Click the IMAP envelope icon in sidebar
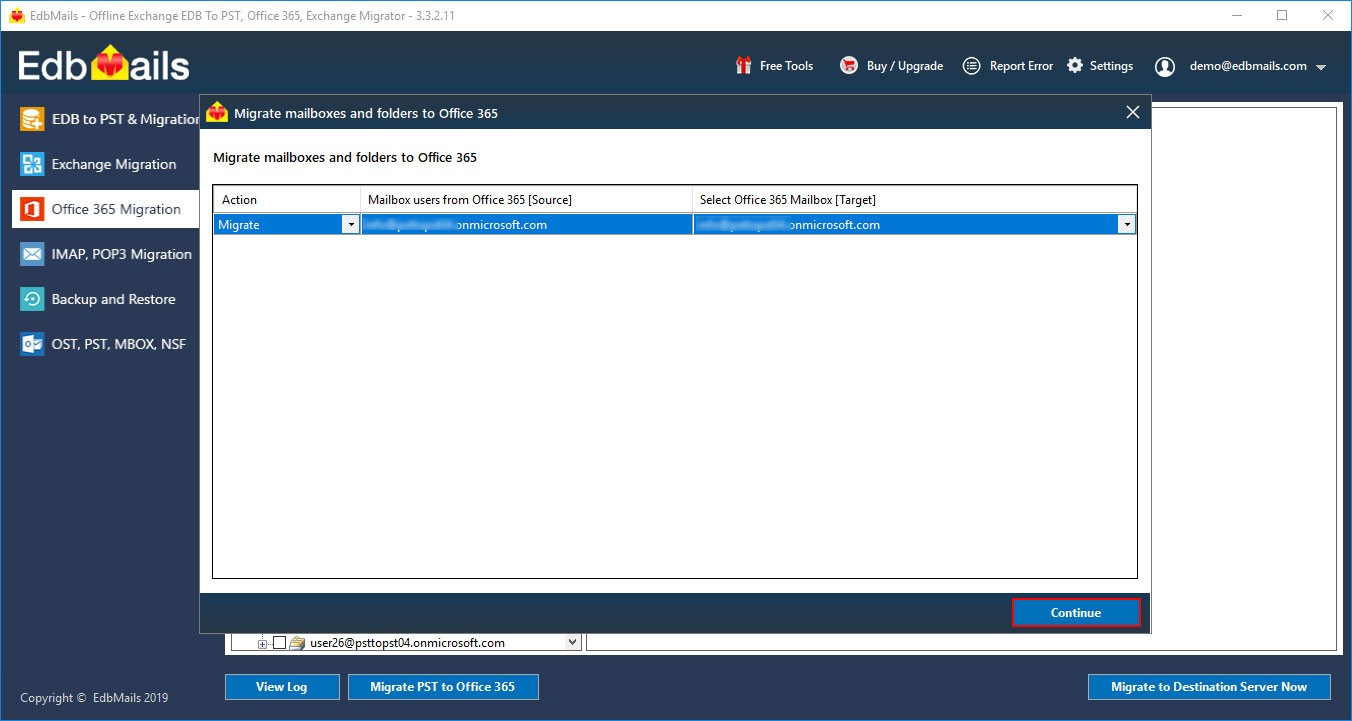 tap(33, 254)
